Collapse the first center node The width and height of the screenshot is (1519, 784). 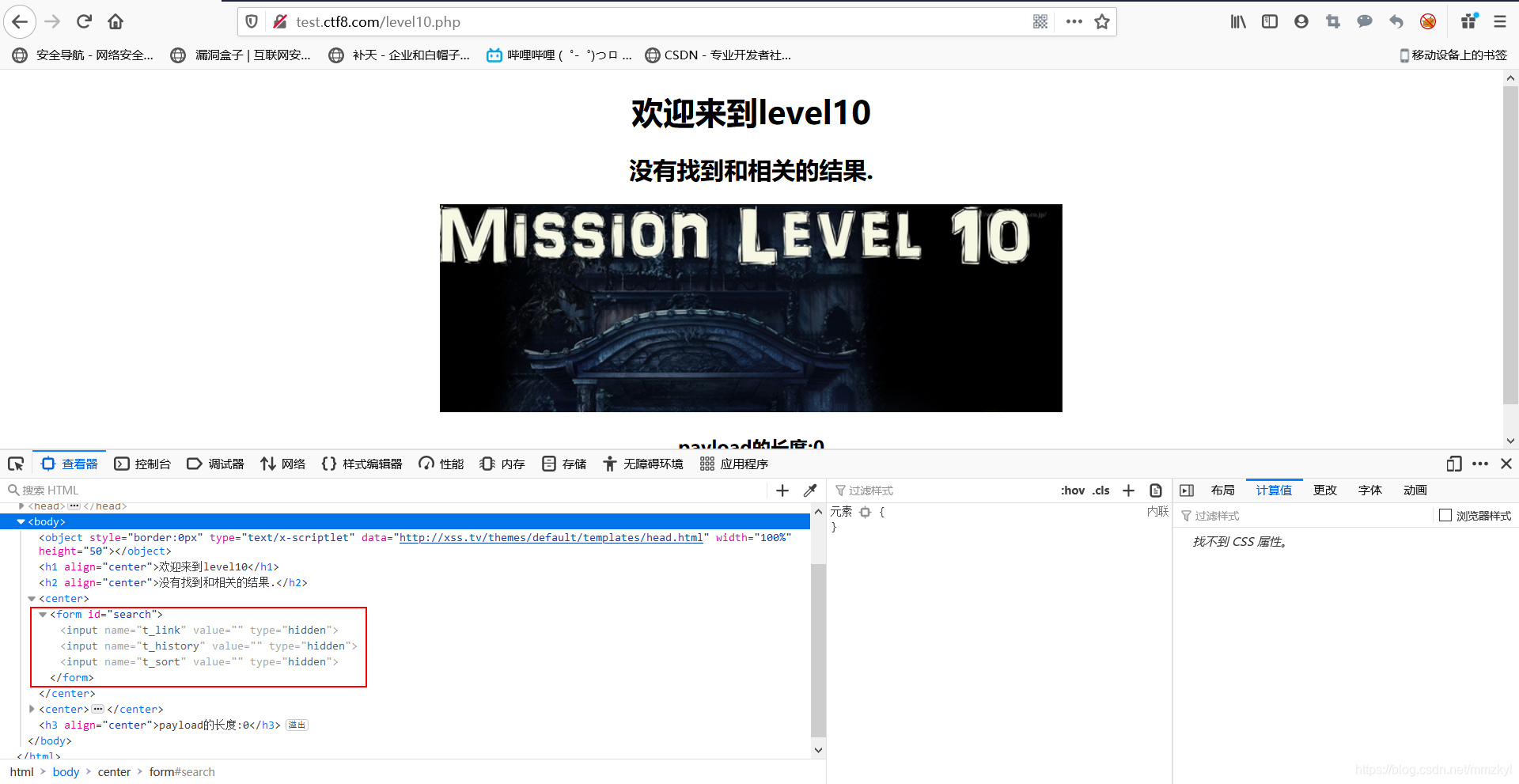click(32, 599)
